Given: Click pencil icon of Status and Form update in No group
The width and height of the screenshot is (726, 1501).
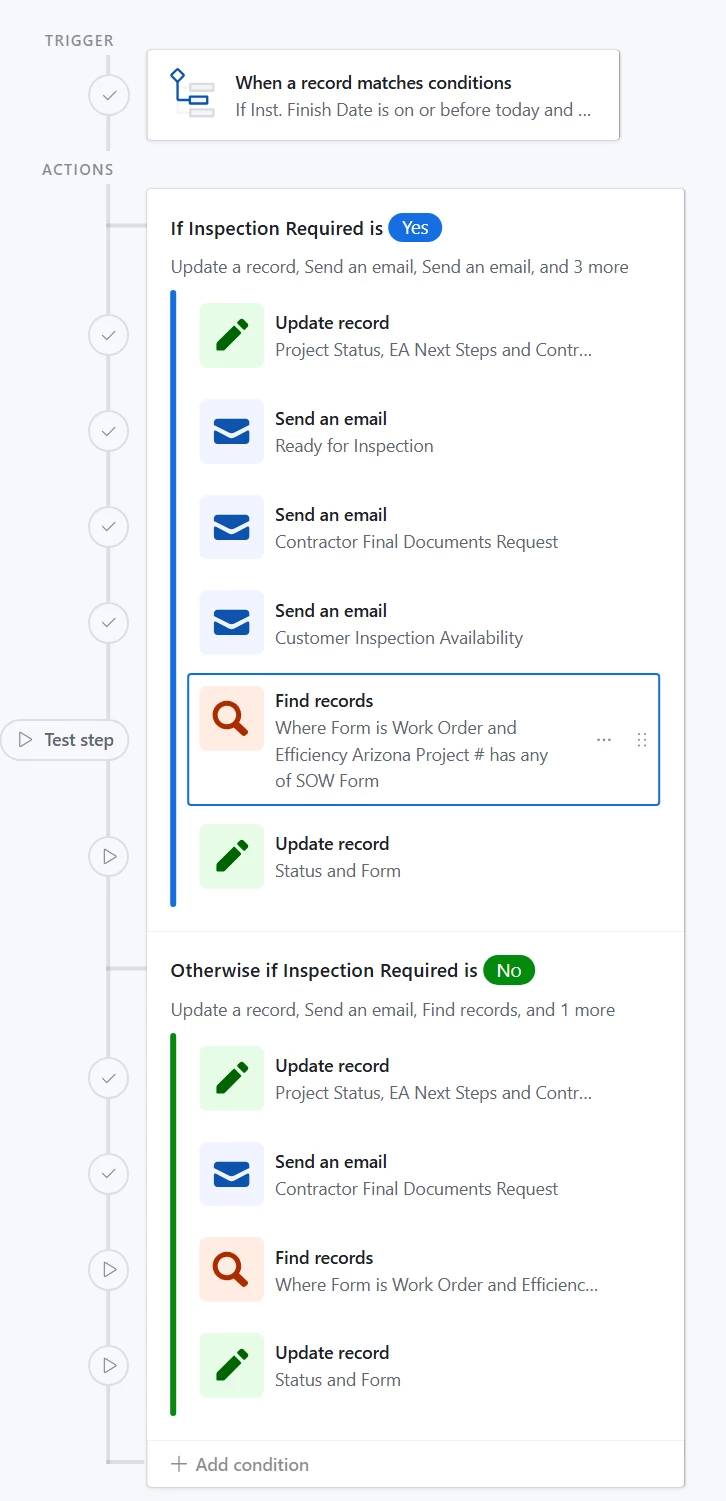Looking at the screenshot, I should (x=232, y=1366).
